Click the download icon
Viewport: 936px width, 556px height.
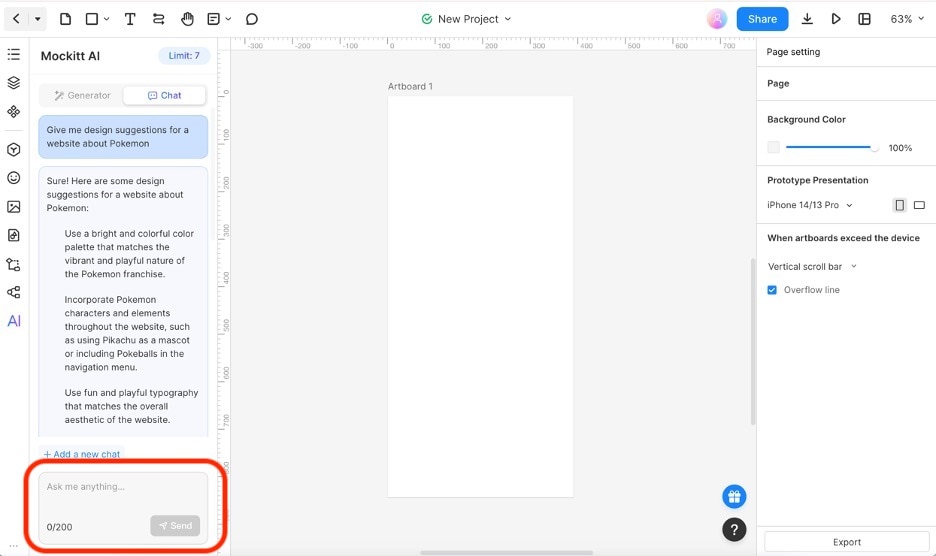click(x=807, y=19)
